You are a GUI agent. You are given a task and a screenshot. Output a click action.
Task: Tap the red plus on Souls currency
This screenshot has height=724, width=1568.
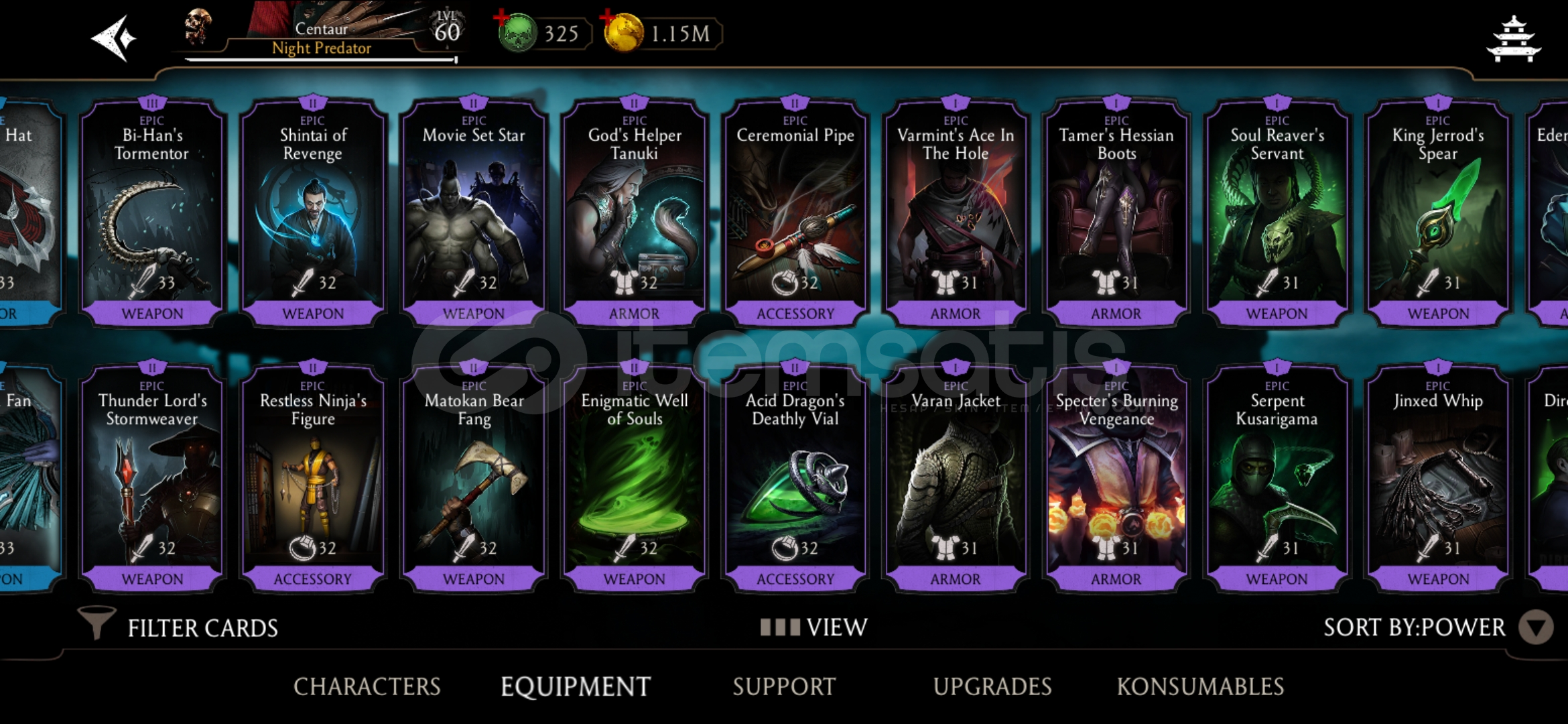point(501,17)
